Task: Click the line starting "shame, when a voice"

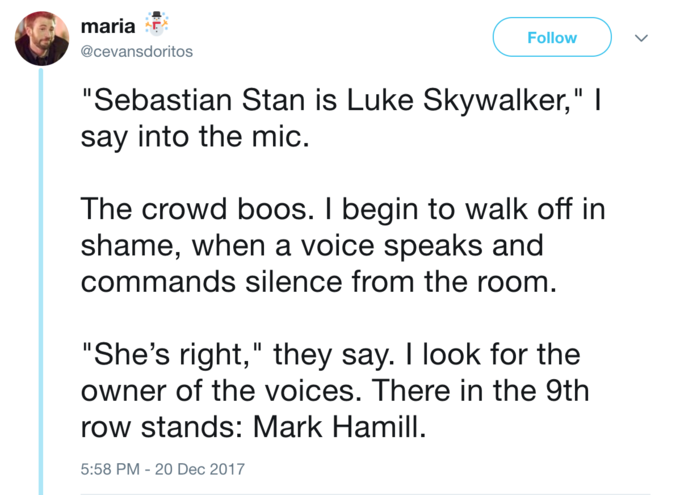Action: coord(312,246)
